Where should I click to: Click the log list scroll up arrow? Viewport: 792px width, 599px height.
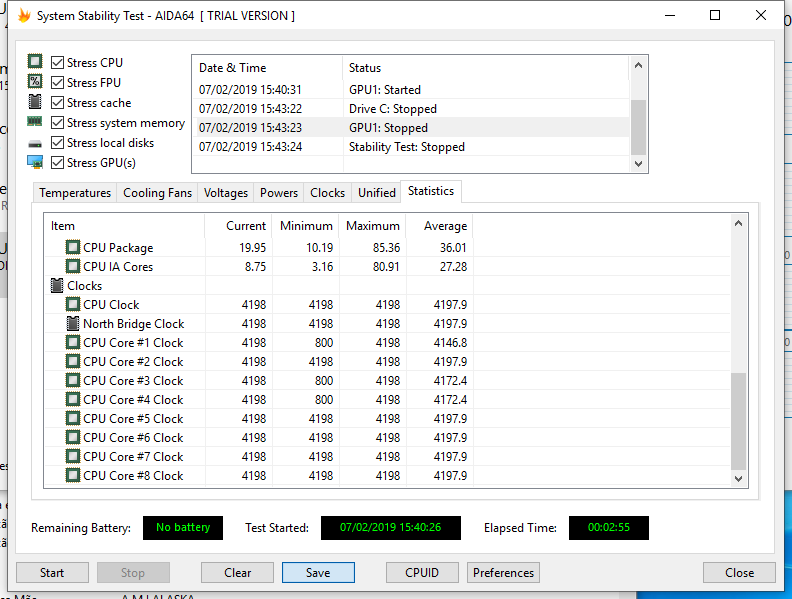pyautogui.click(x=638, y=65)
